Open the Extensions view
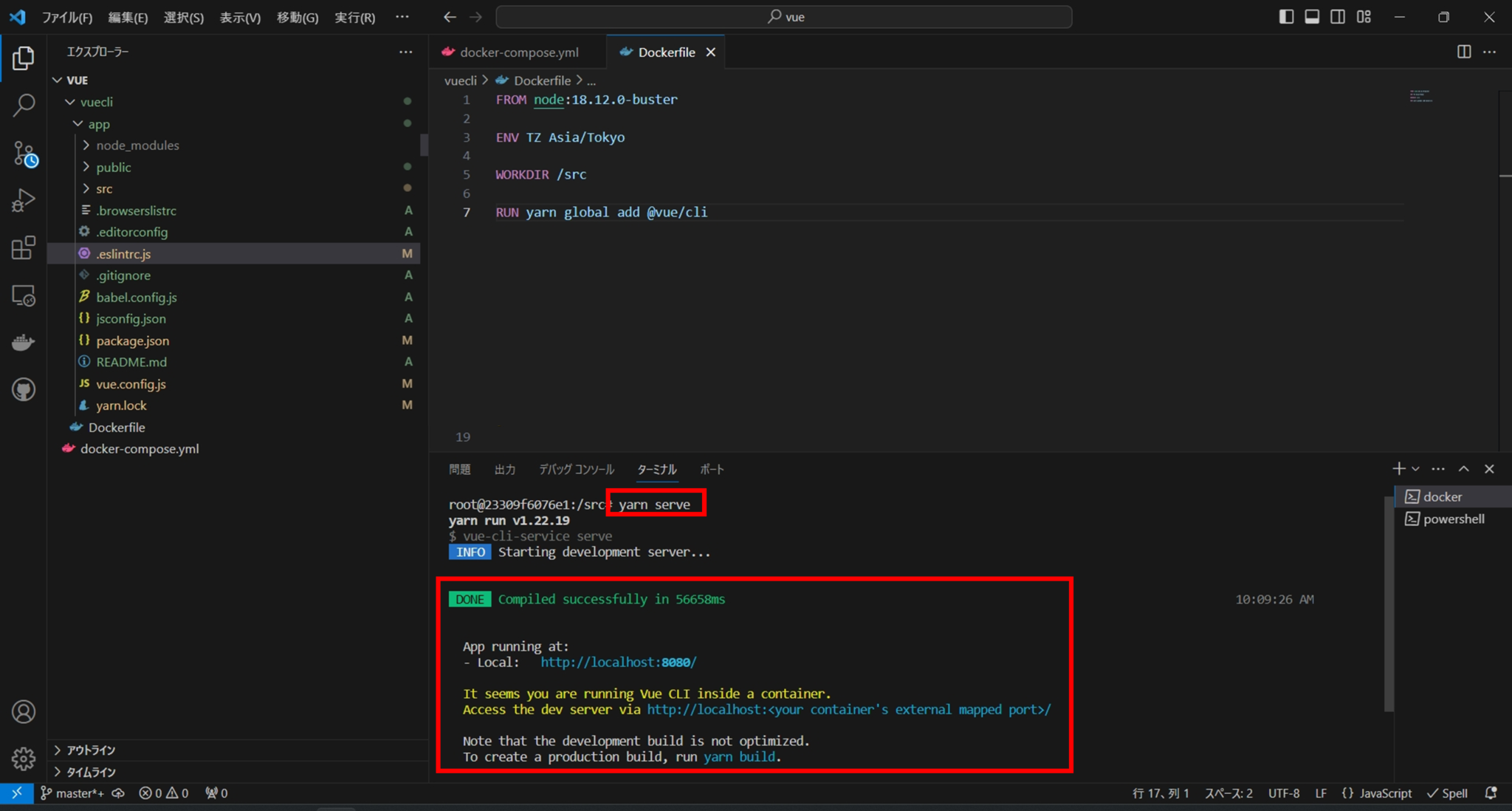 23,247
